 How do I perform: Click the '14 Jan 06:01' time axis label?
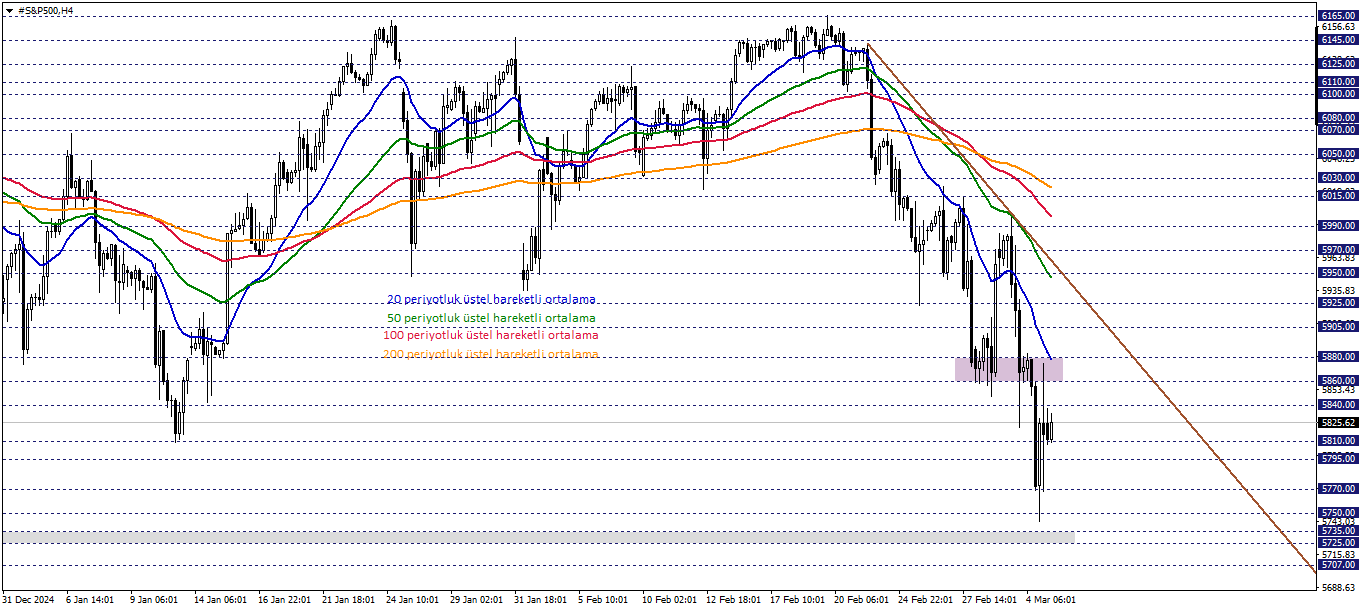pyautogui.click(x=218, y=600)
